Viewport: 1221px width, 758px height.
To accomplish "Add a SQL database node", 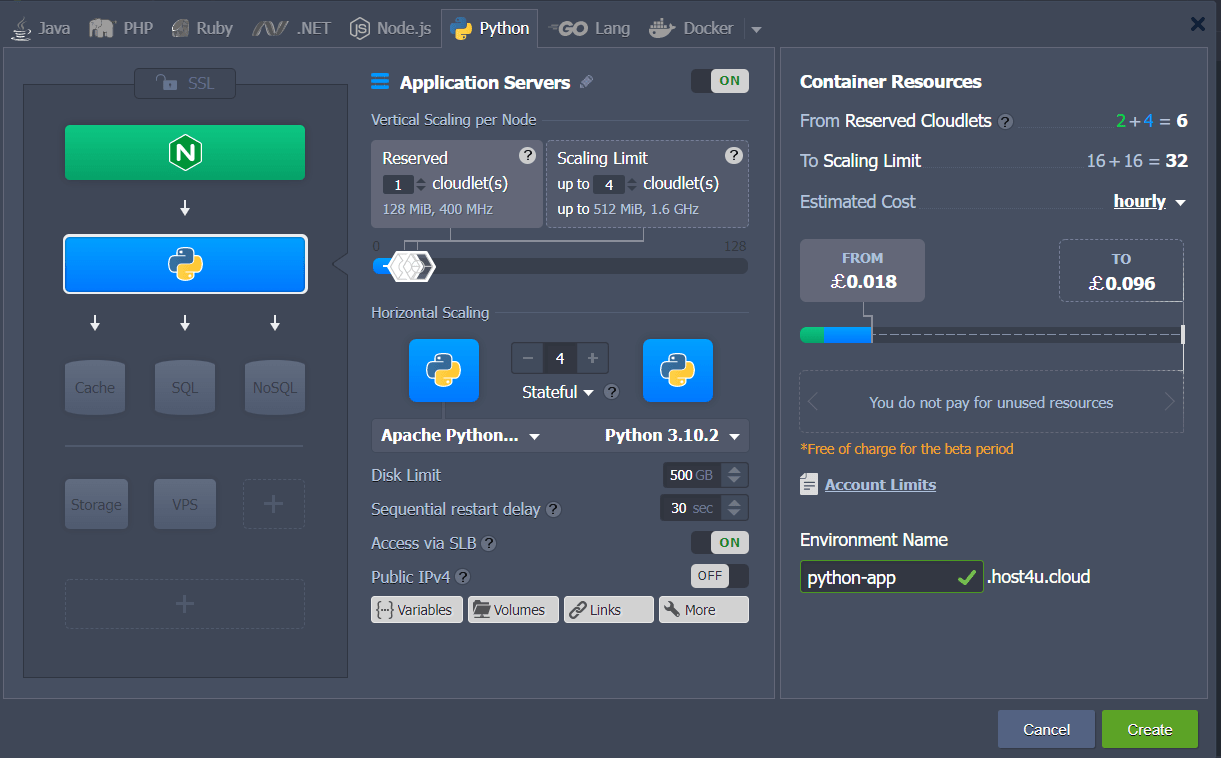I will point(184,387).
